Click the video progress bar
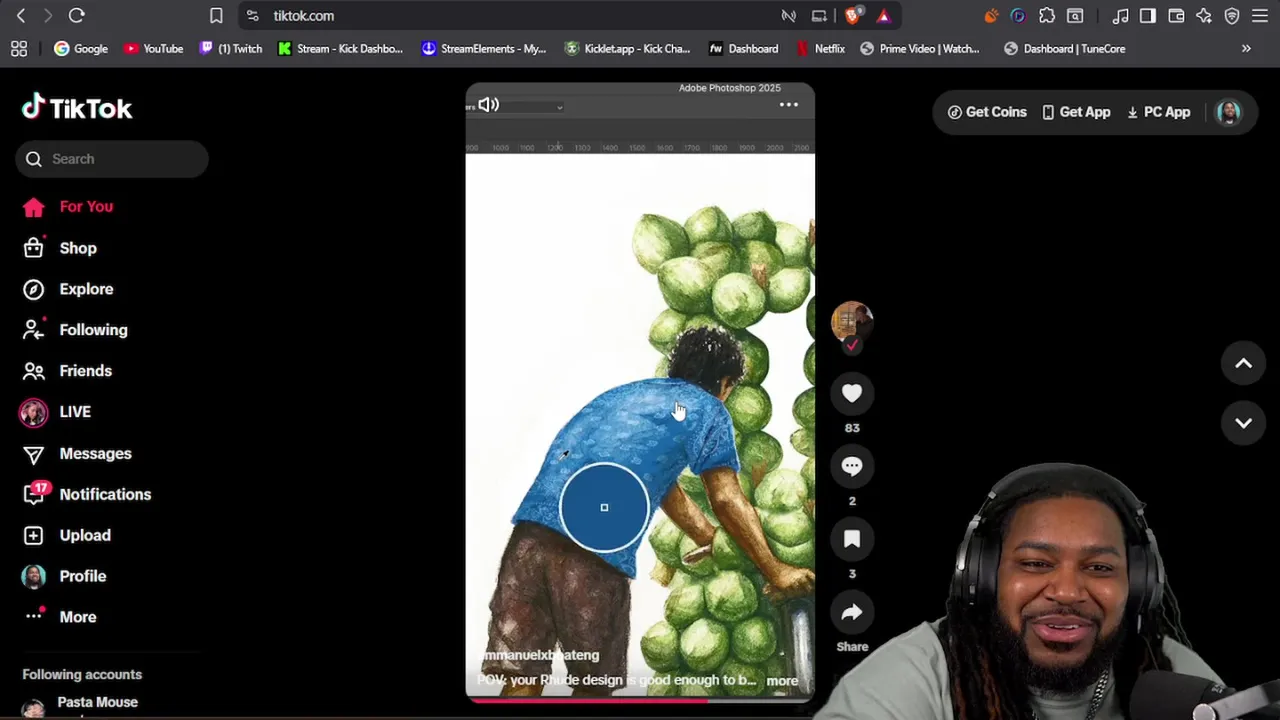 click(x=640, y=701)
